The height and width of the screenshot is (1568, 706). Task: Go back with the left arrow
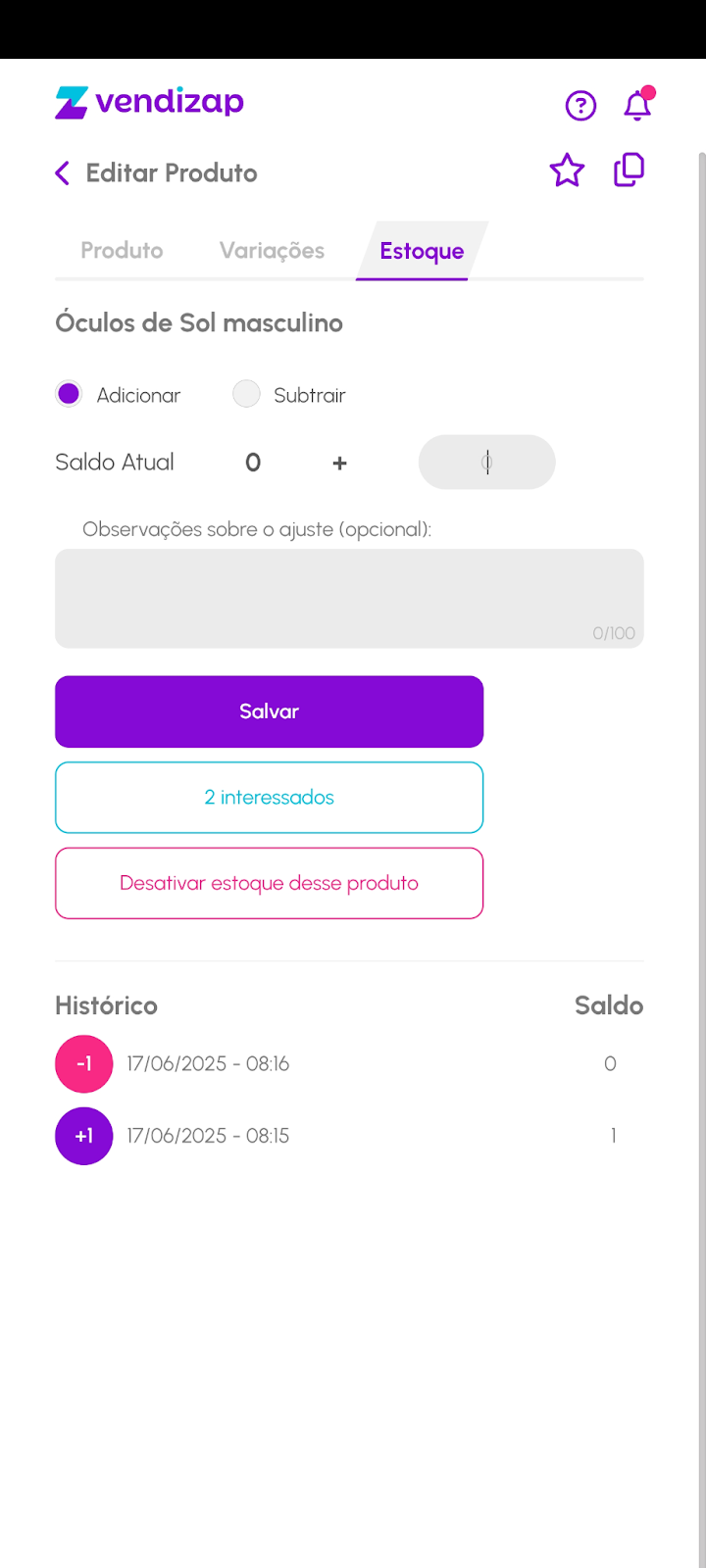63,173
